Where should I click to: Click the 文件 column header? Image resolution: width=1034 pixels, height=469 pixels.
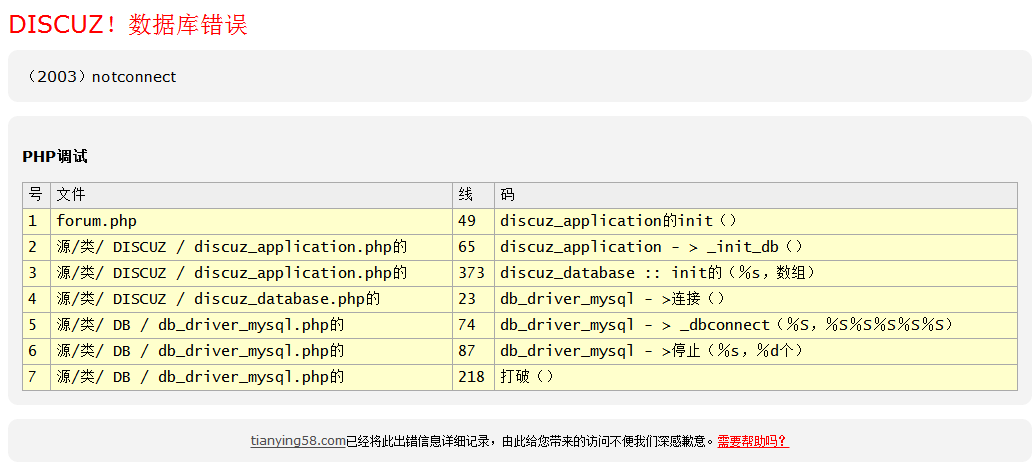[251, 195]
